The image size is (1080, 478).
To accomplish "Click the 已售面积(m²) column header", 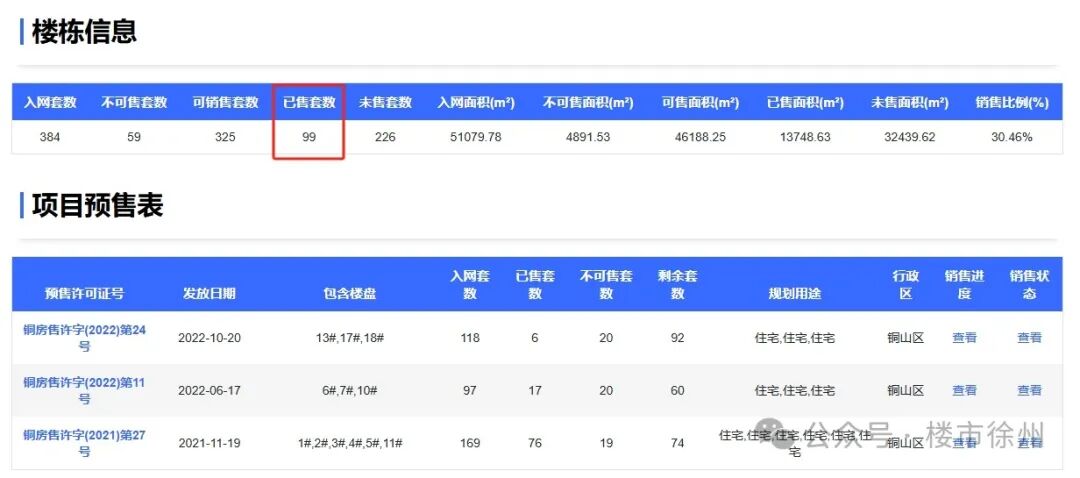I will (805, 103).
